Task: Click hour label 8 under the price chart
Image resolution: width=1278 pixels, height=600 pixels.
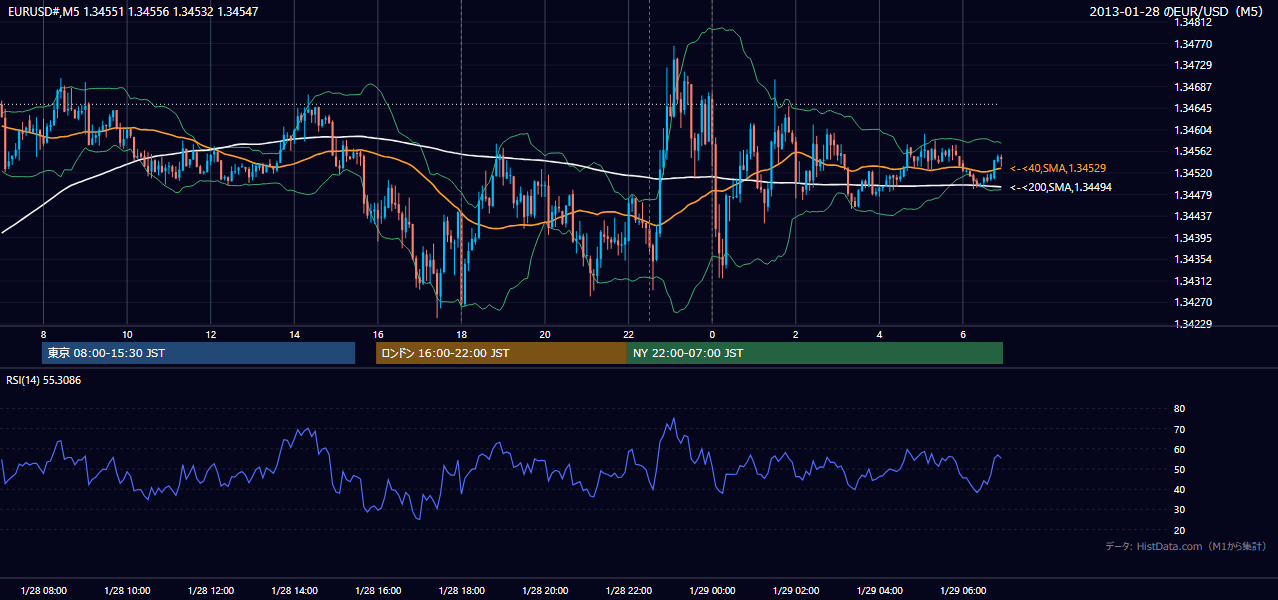Action: (43, 334)
